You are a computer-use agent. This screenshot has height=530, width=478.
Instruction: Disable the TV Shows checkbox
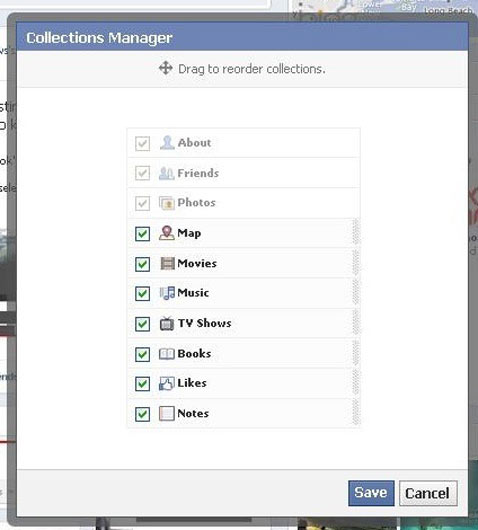pos(142,324)
